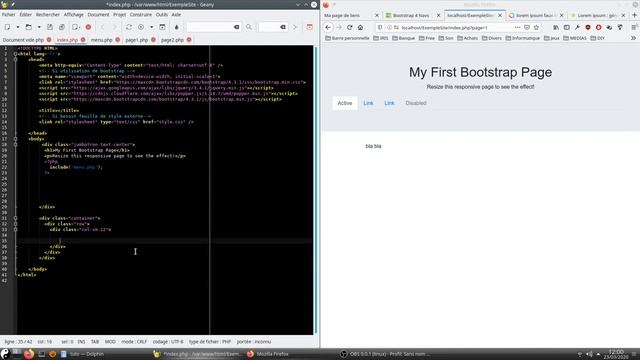The height and width of the screenshot is (360, 640).
Task: Open the Construire menu
Action: coord(141,14)
